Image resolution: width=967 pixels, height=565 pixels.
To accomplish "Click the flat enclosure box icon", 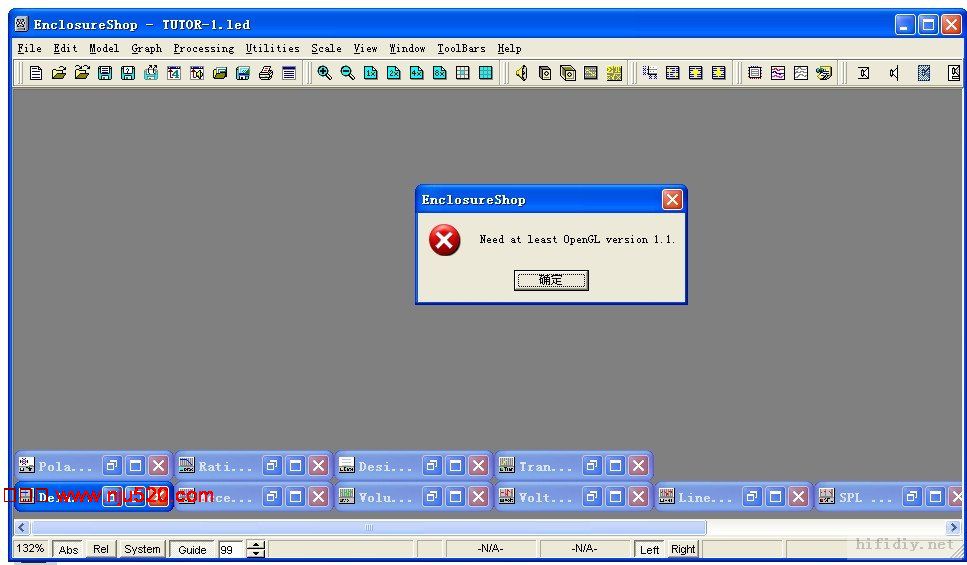I will [x=545, y=73].
